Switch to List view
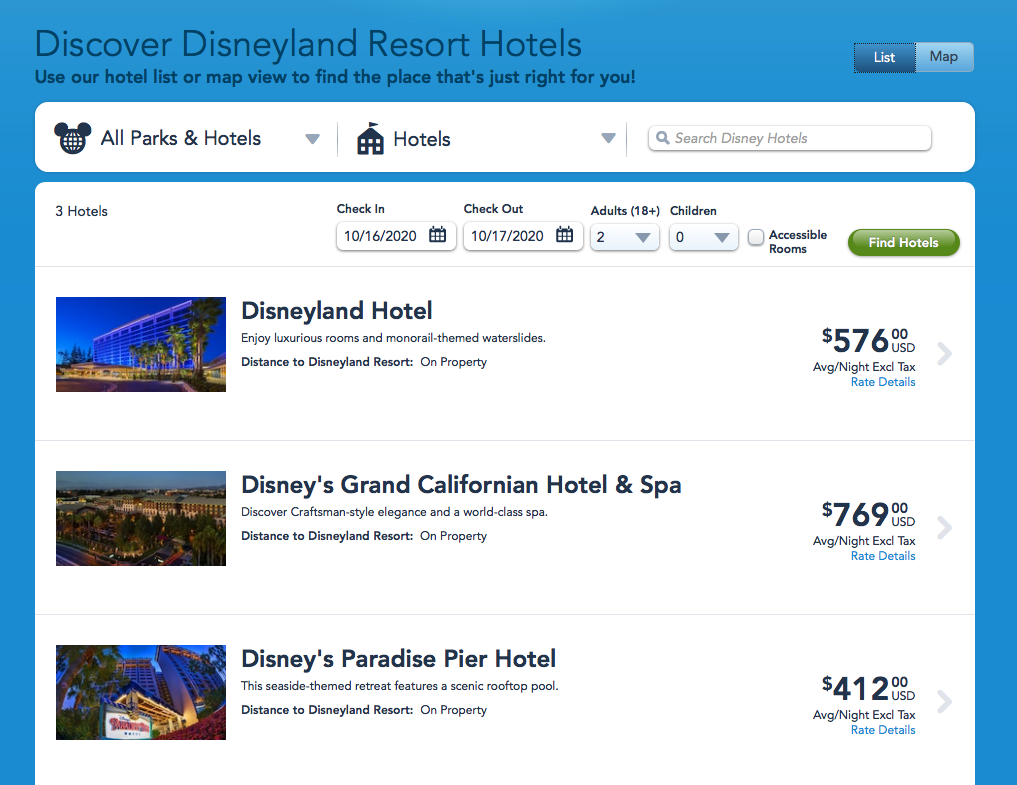1017x785 pixels. 884,57
